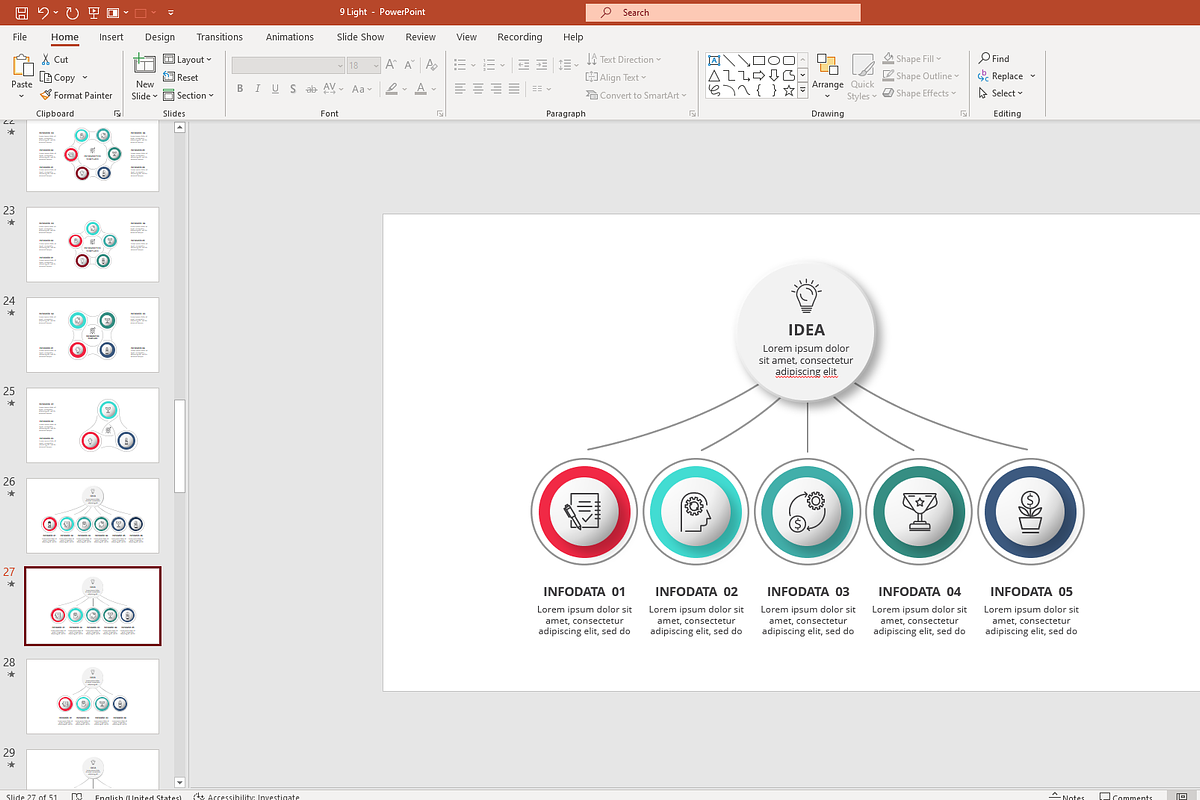Toggle Align Right paragraph alignment
Viewport: 1200px width, 800px height.
tap(498, 89)
